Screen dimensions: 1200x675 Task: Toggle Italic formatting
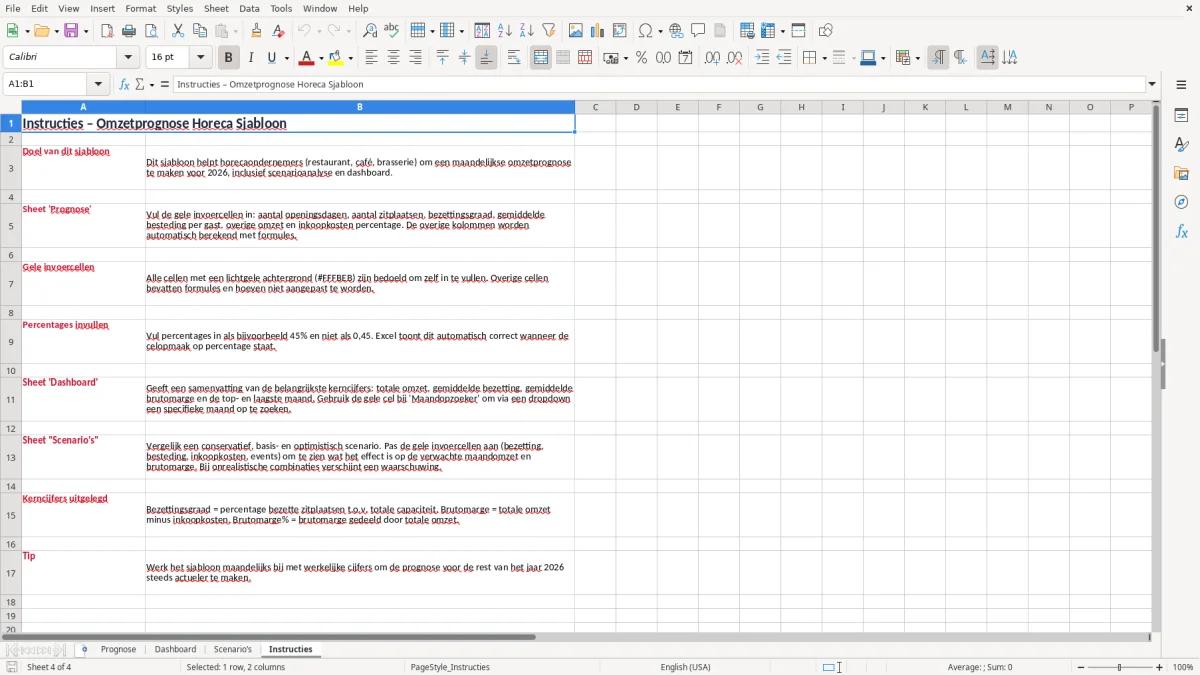pos(251,58)
